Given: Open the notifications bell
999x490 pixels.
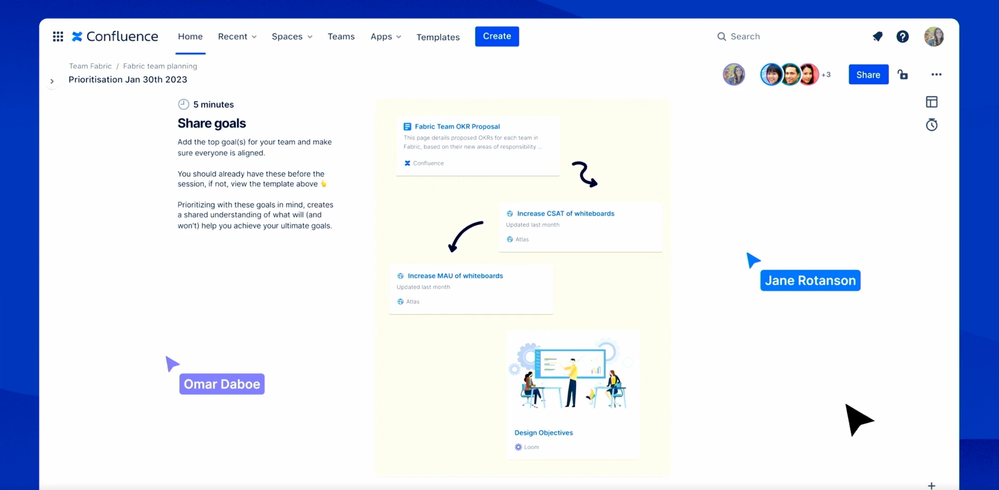Looking at the screenshot, I should coord(877,37).
